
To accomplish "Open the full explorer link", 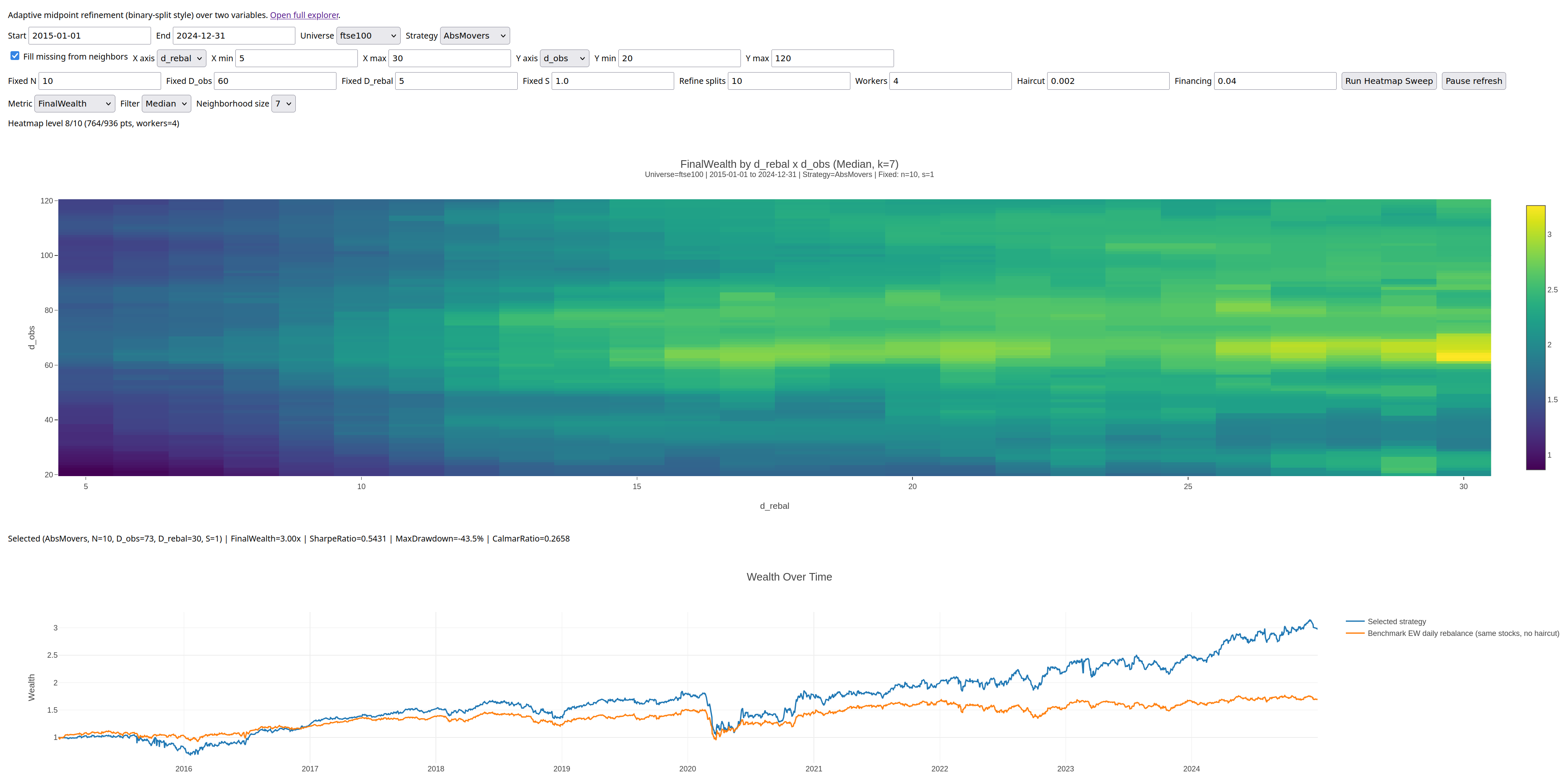I will (x=304, y=15).
